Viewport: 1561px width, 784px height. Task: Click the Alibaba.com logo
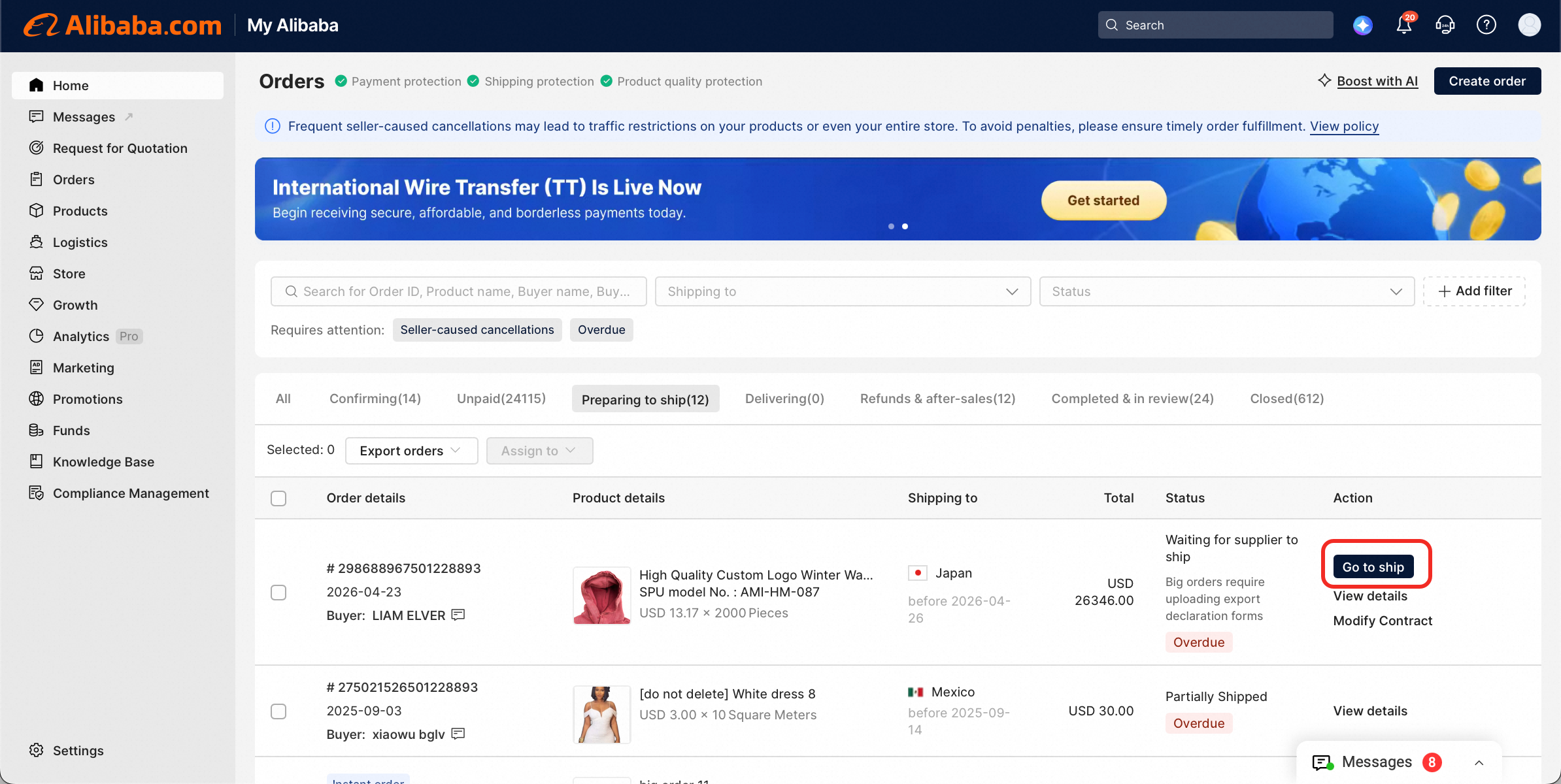tap(123, 25)
